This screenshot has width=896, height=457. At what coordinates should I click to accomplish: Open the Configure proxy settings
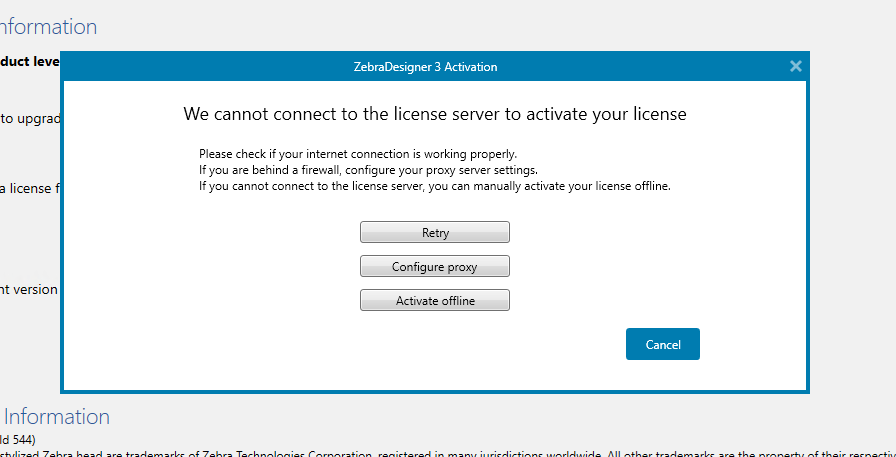435,267
